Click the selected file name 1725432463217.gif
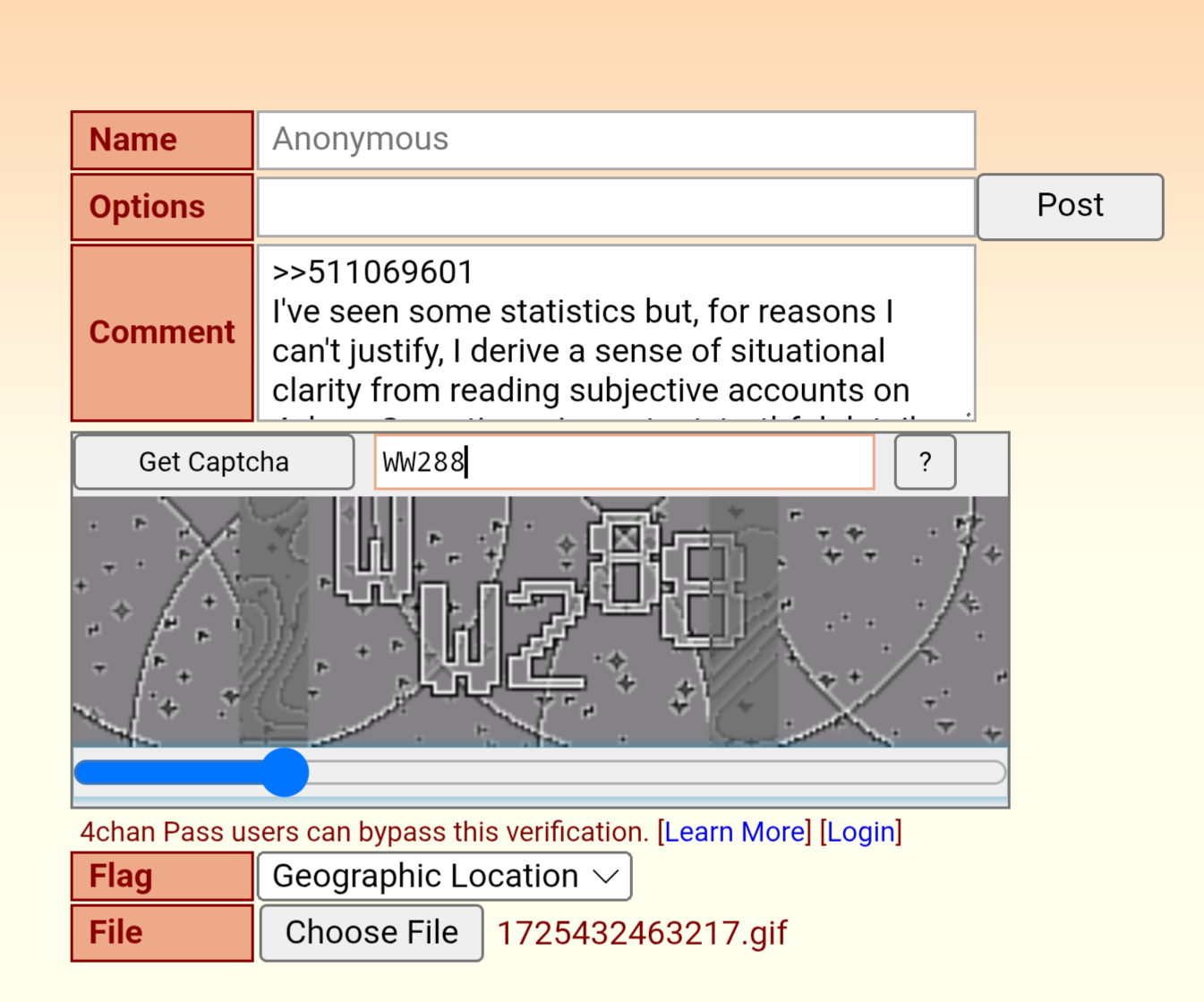The image size is (1204, 1002). [642, 933]
